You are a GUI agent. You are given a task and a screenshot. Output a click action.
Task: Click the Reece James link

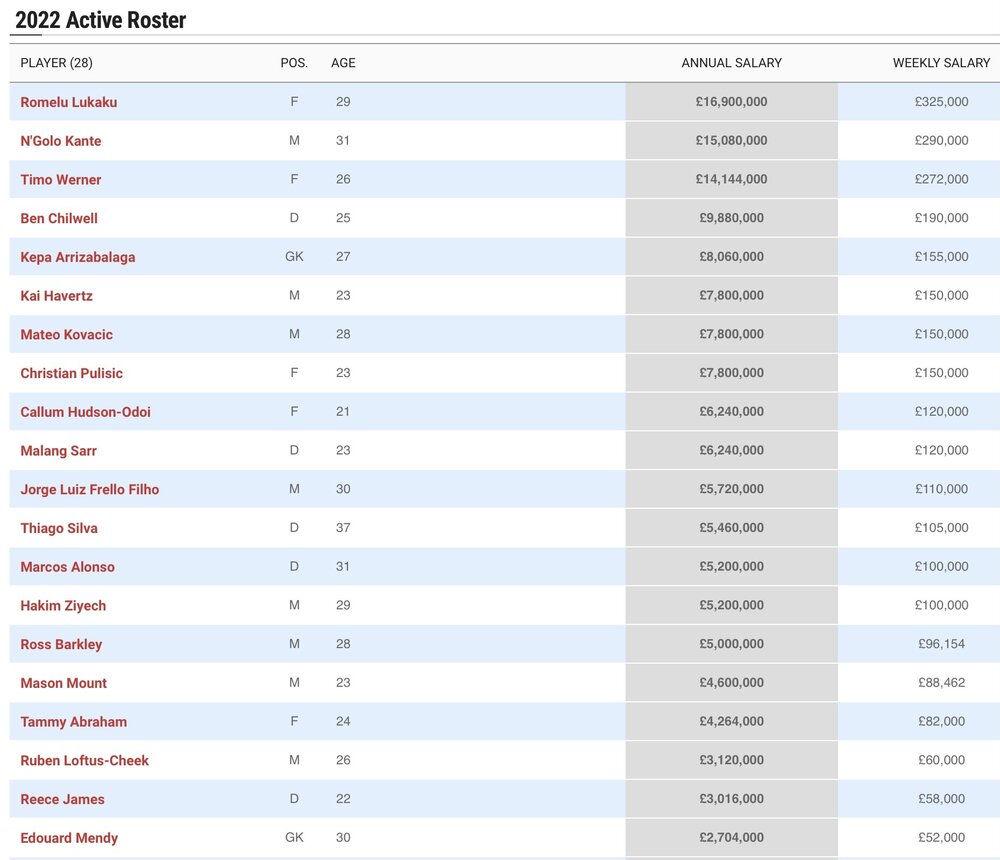[62, 799]
